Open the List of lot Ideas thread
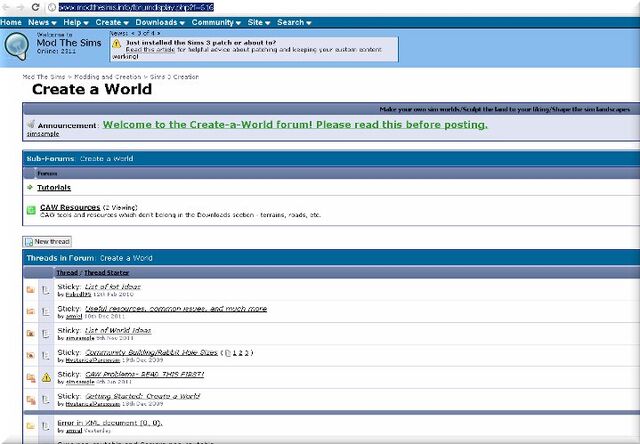The height and width of the screenshot is (444, 640). click(x=113, y=286)
